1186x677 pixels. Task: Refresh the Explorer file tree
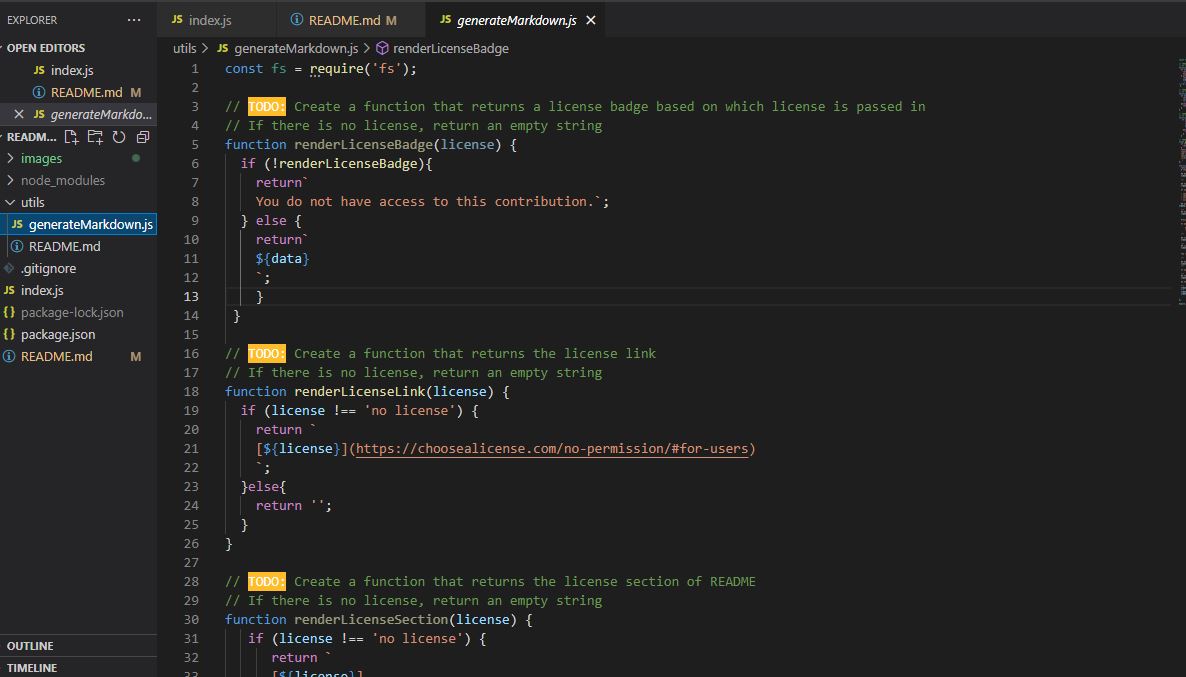(x=119, y=137)
